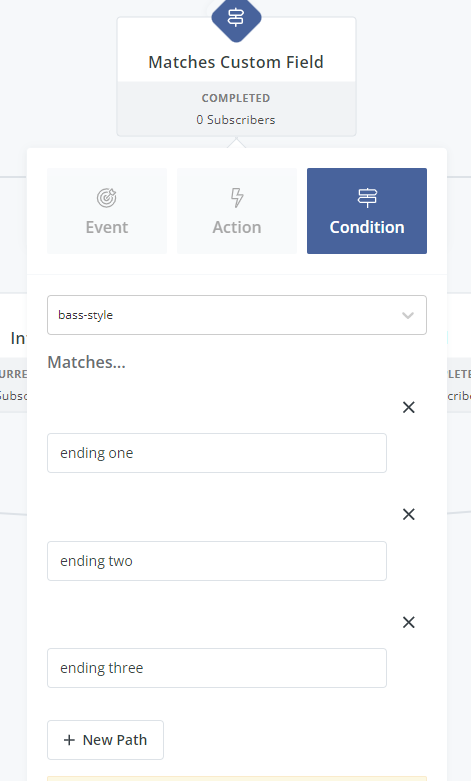Screen dimensions: 471x781
Task: Select the Event target icon
Action: click(107, 198)
